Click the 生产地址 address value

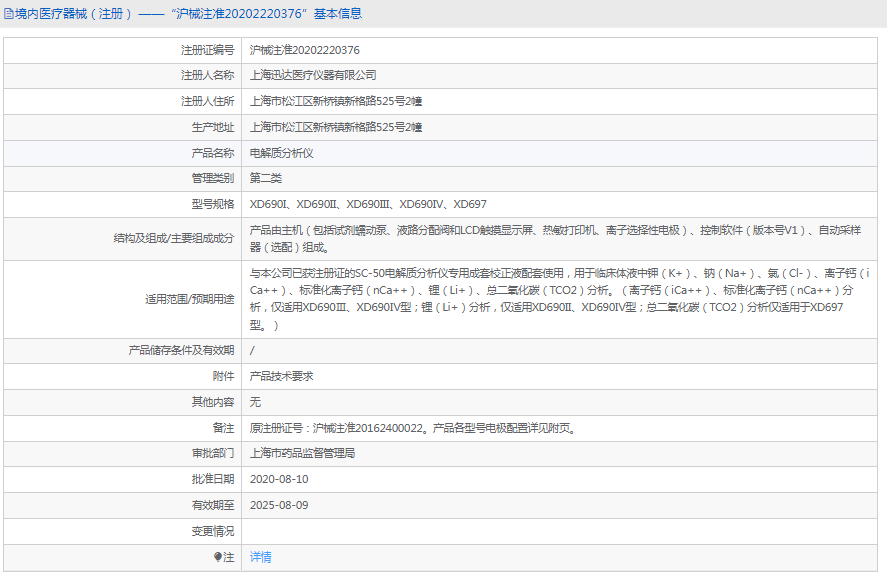coord(335,127)
